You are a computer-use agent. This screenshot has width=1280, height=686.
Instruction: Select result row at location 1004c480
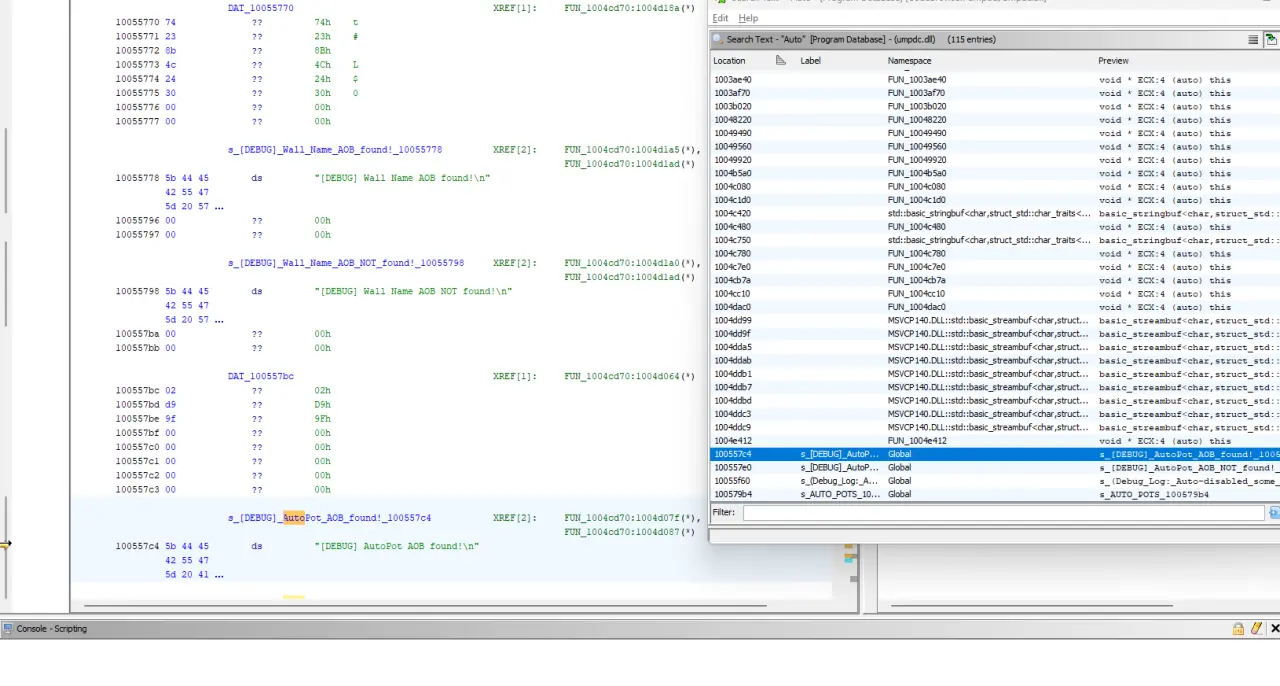tap(995, 227)
